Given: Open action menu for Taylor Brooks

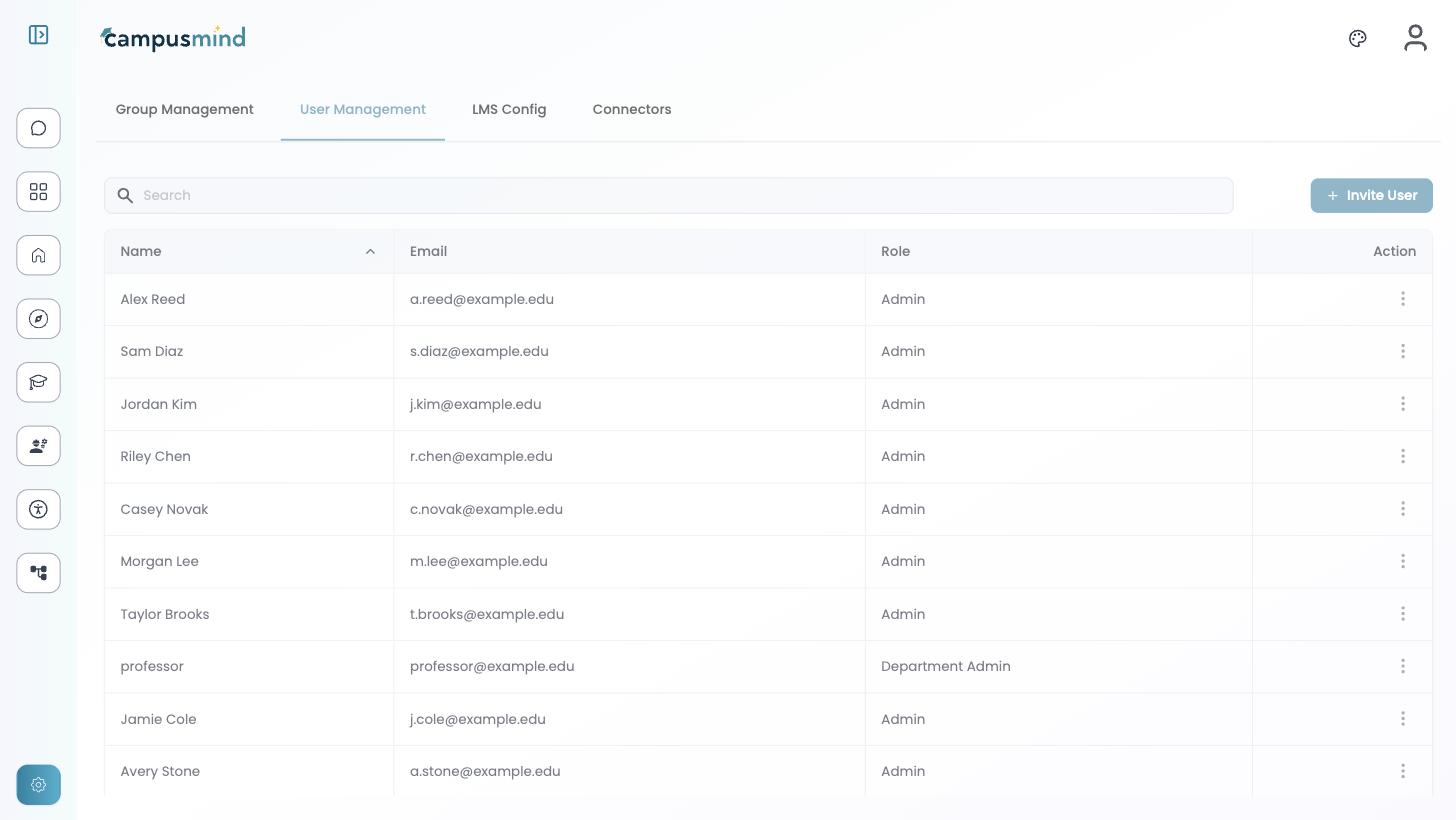Looking at the screenshot, I should tap(1403, 614).
